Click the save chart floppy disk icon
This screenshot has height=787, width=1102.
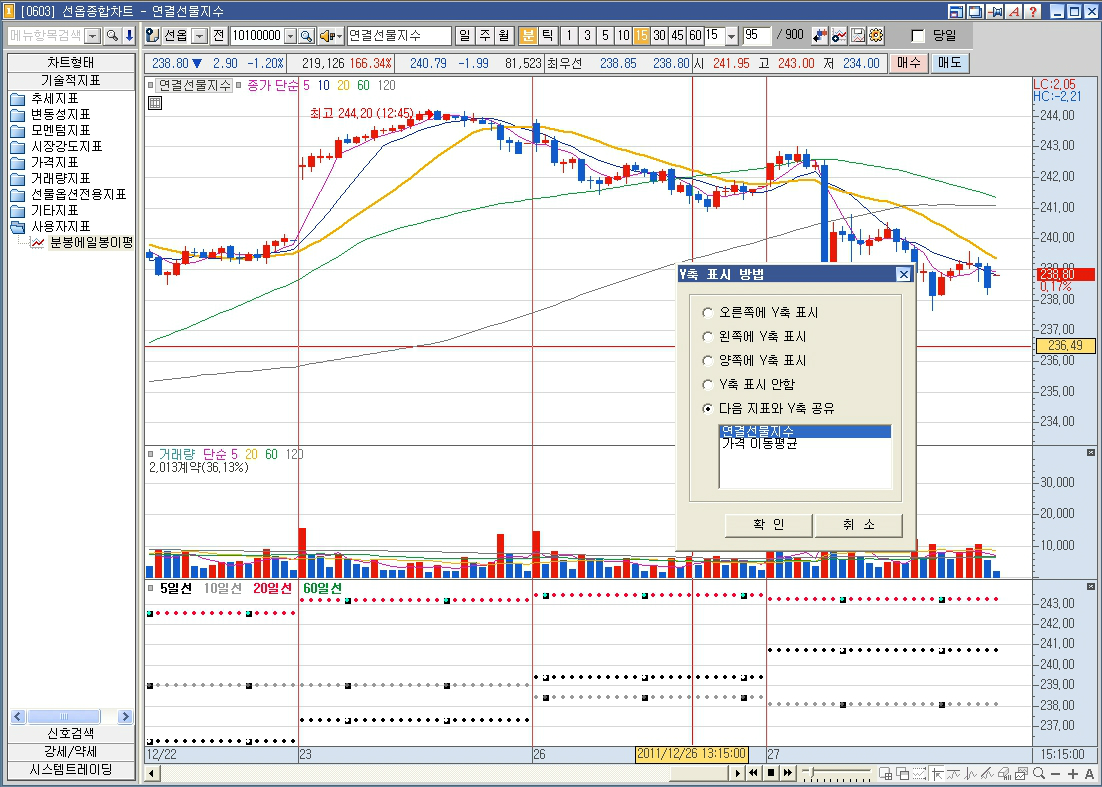858,36
